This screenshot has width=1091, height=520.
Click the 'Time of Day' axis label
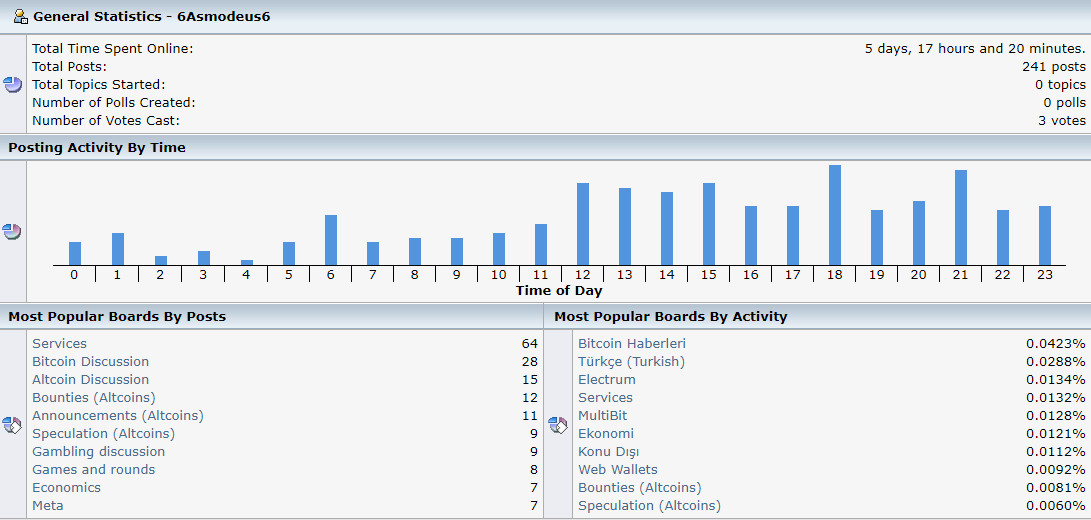tap(559, 290)
